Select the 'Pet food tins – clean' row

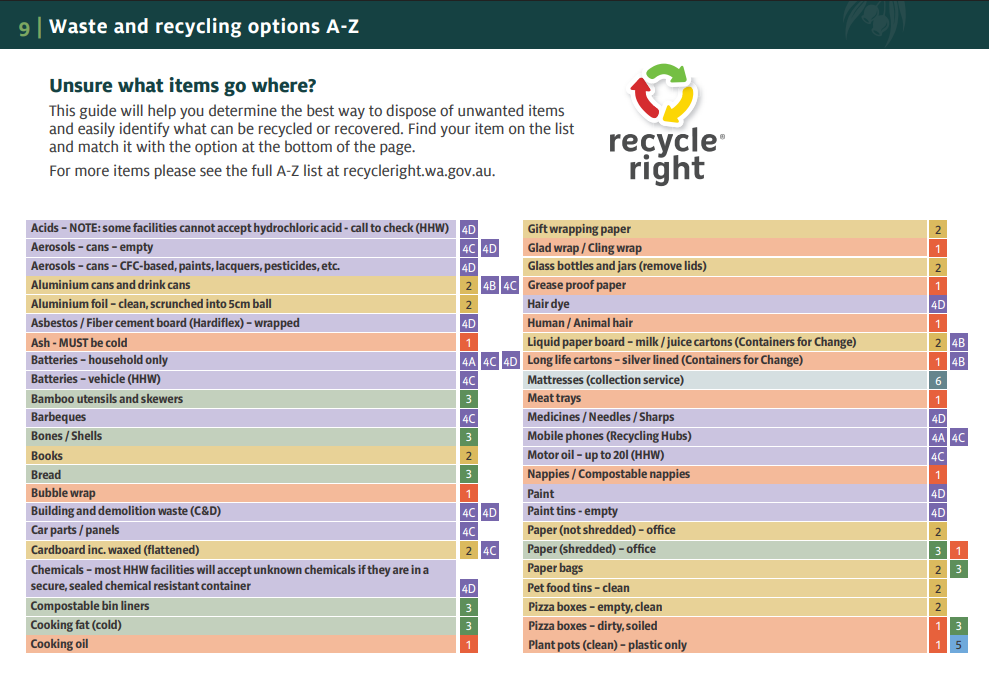click(725, 588)
